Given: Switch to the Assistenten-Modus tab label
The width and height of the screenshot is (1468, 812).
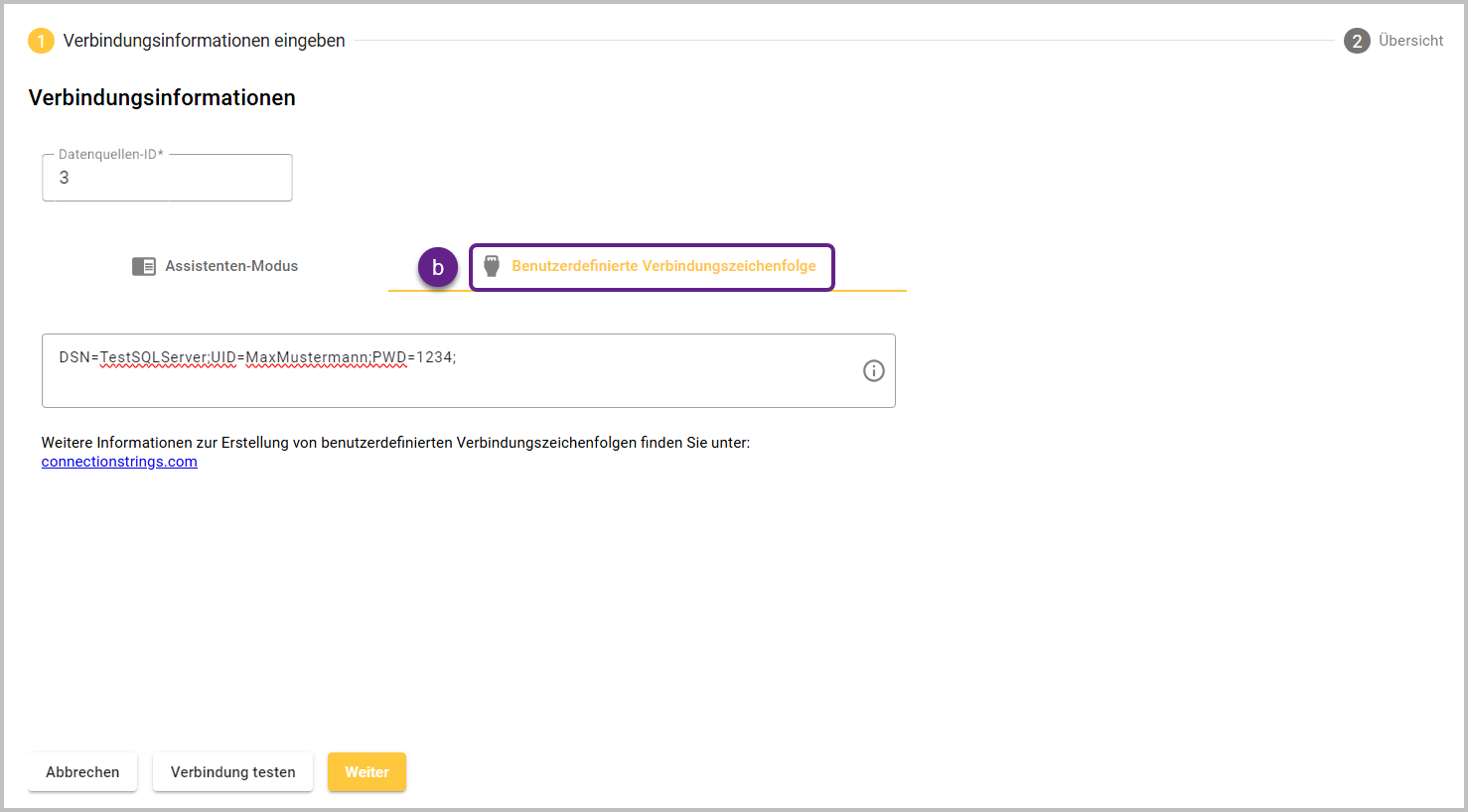Looking at the screenshot, I should click(231, 266).
